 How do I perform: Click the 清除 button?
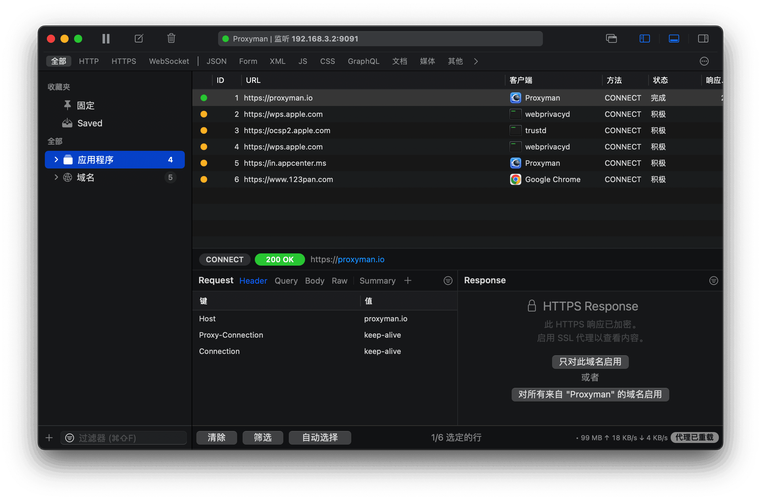[x=216, y=437]
